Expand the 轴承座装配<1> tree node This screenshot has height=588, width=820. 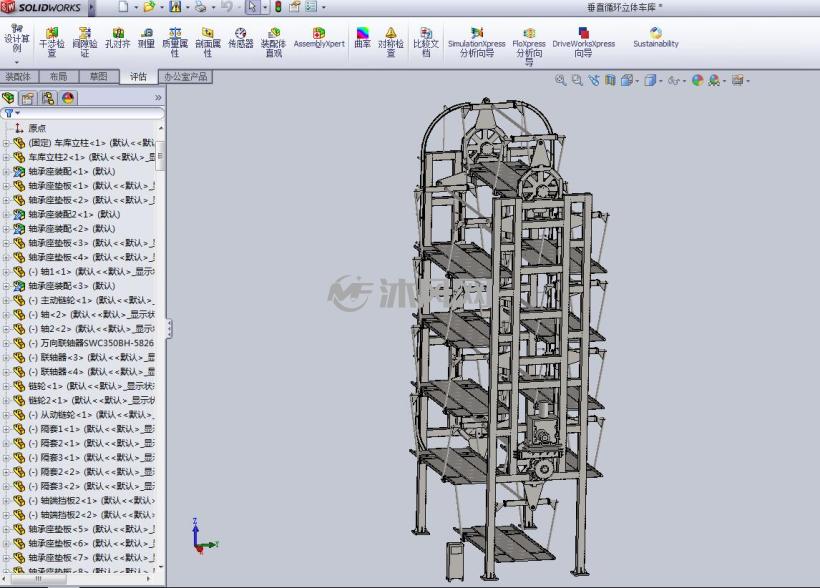coord(6,172)
